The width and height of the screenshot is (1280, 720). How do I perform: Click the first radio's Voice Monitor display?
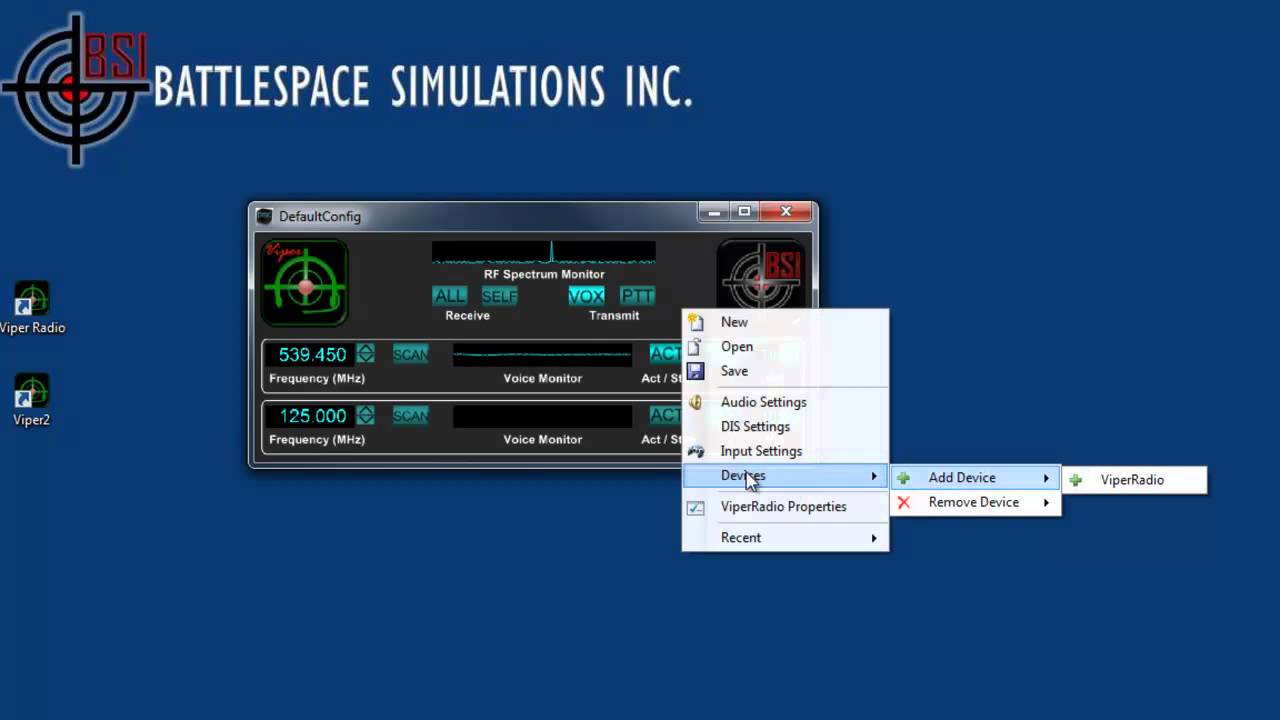(x=542, y=355)
